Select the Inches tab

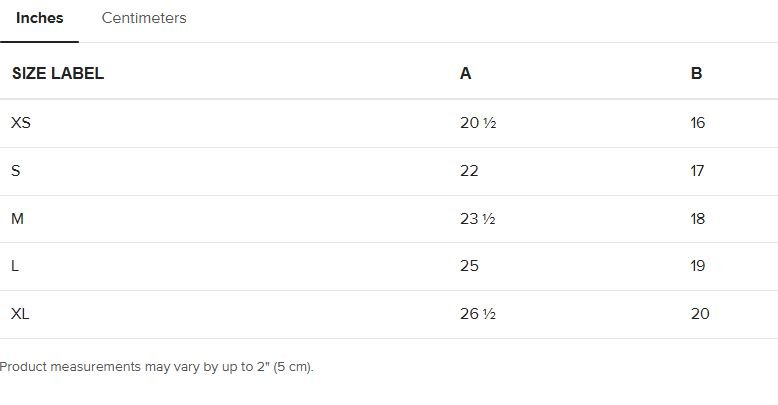pos(39,18)
